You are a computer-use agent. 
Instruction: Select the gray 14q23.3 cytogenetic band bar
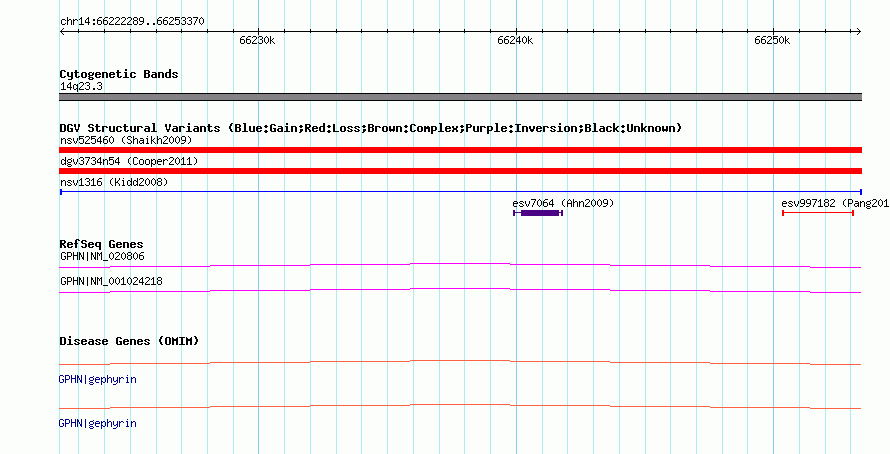pyautogui.click(x=460, y=97)
